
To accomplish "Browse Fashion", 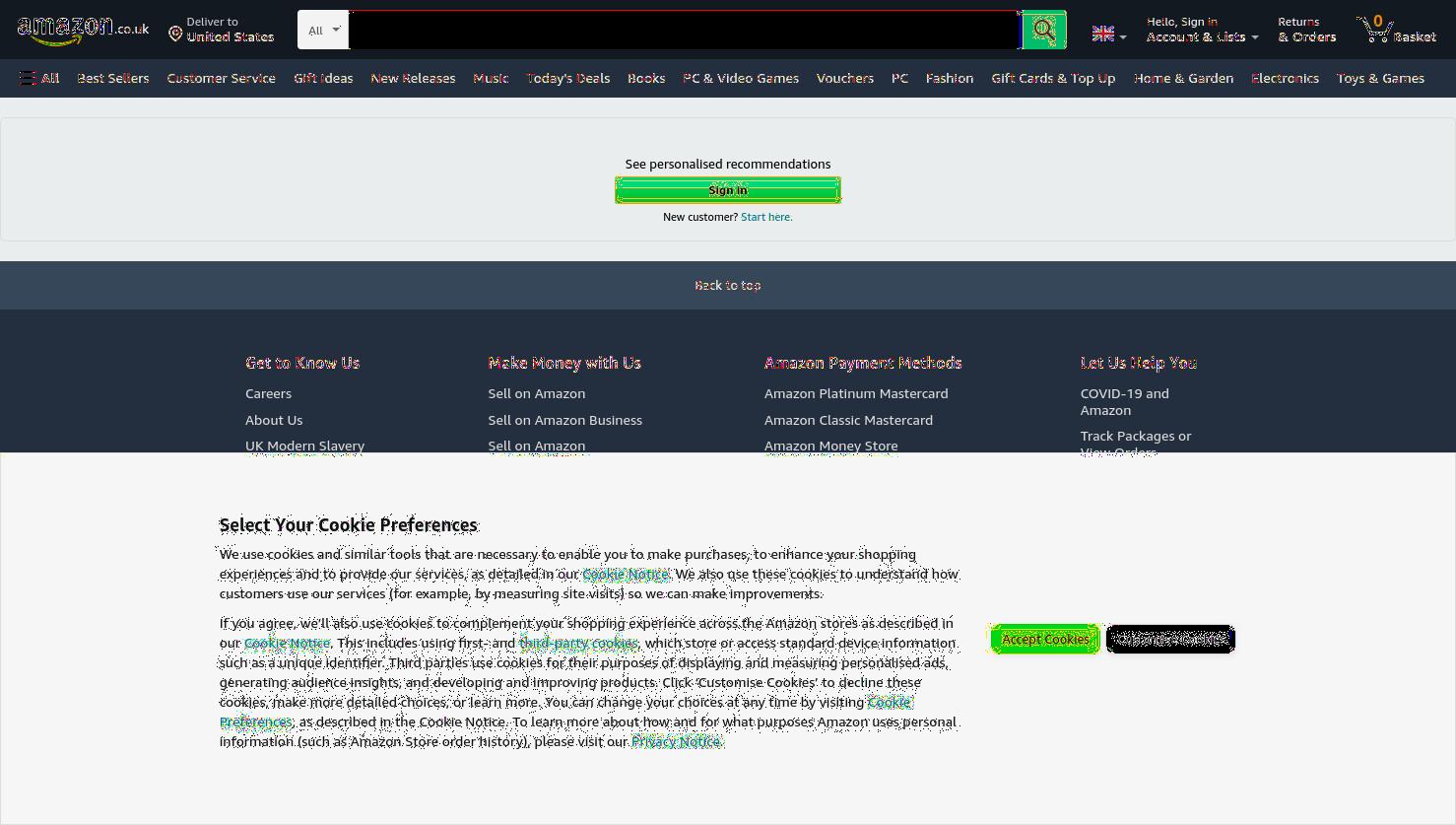I will 950,78.
